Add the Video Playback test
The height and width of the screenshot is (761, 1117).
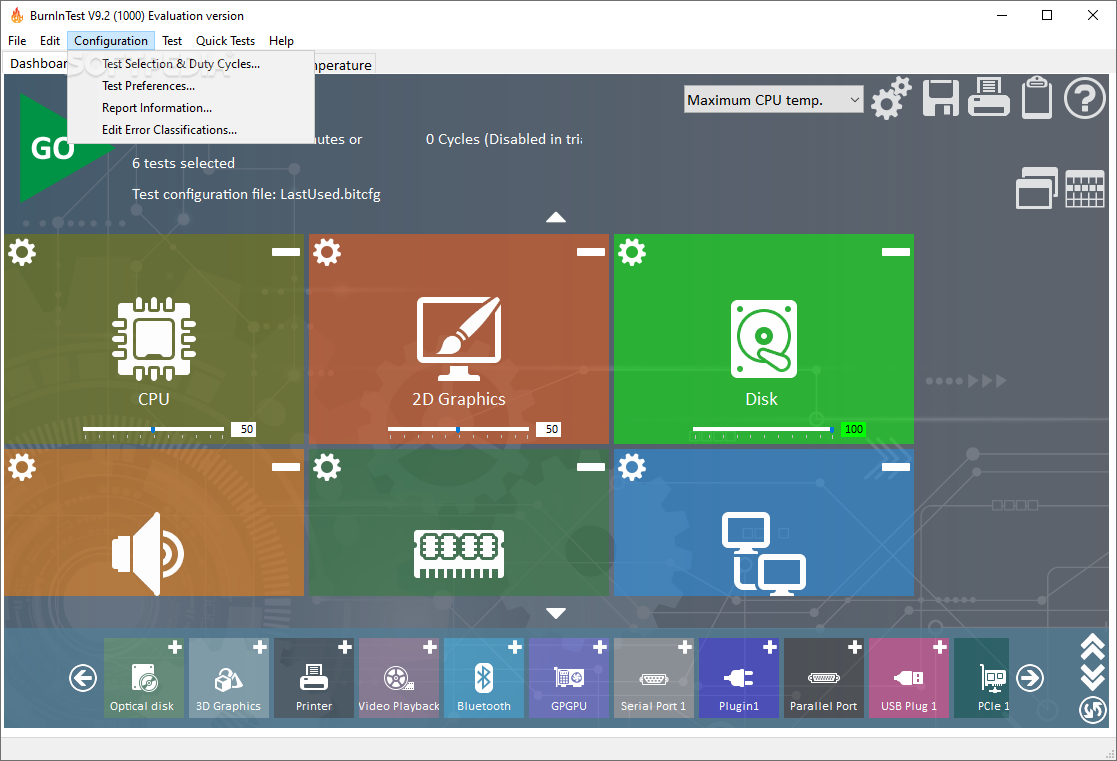coord(430,647)
